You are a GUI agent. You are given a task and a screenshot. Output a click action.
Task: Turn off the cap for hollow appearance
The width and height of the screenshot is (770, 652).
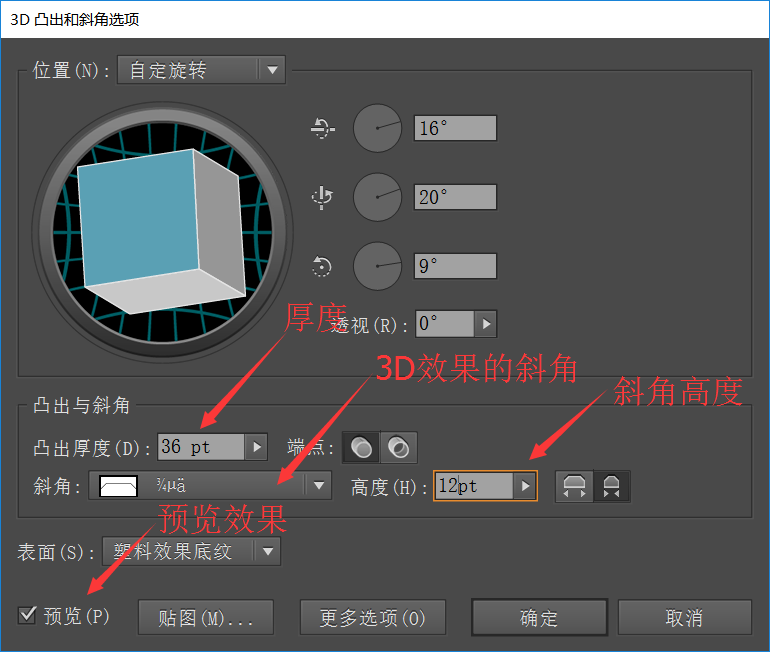coord(398,448)
